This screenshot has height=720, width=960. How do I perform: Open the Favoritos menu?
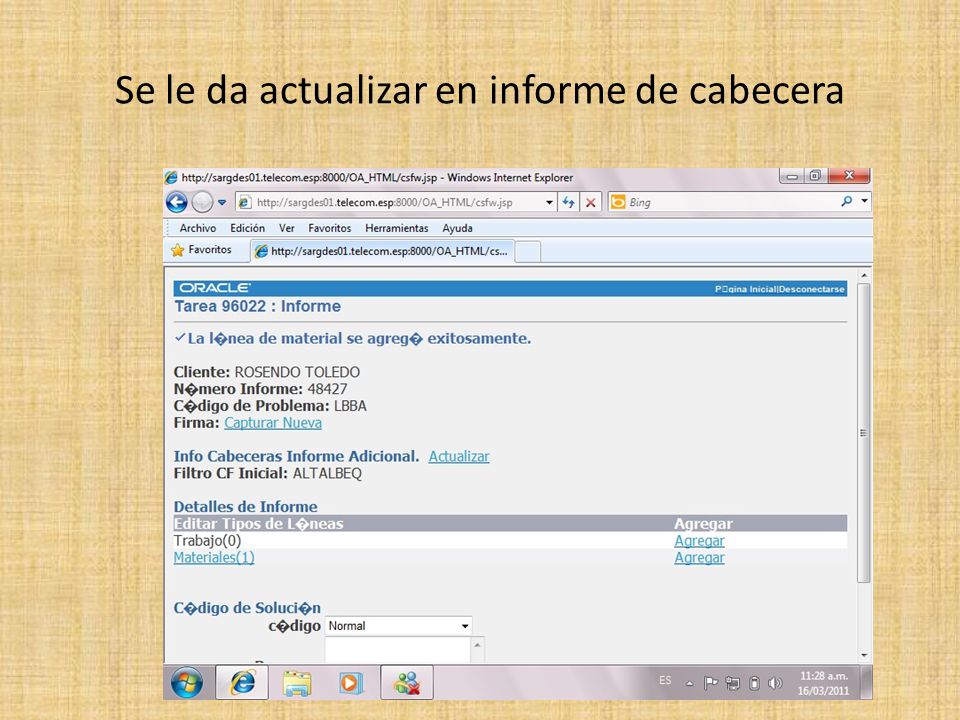(x=329, y=228)
